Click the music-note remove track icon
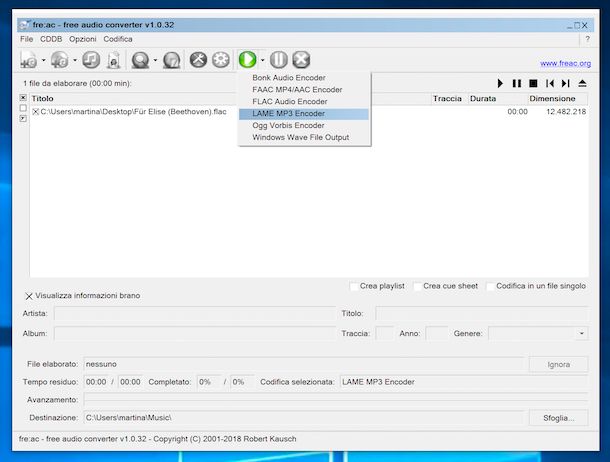610x462 pixels. tap(91, 60)
